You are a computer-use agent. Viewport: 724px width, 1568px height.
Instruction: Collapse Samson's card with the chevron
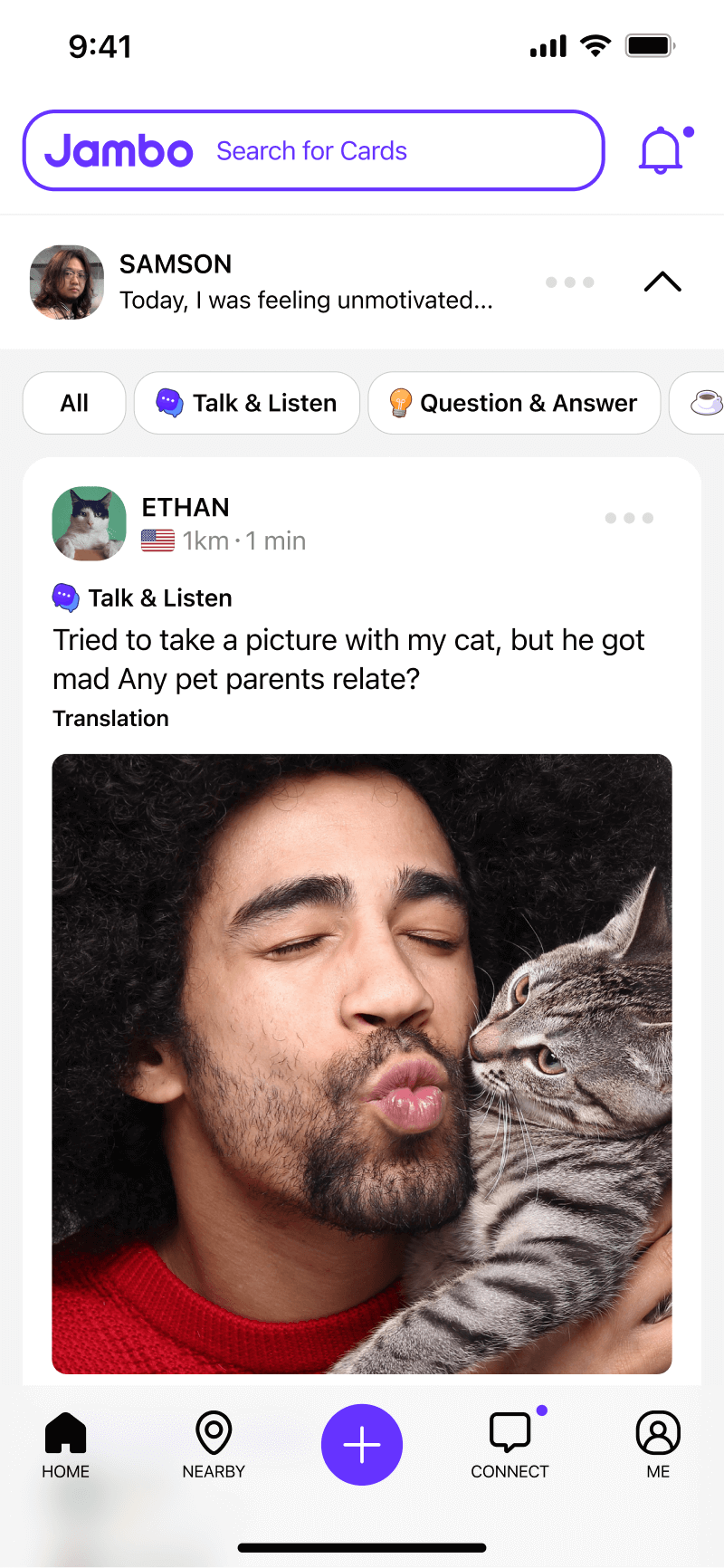pos(662,282)
